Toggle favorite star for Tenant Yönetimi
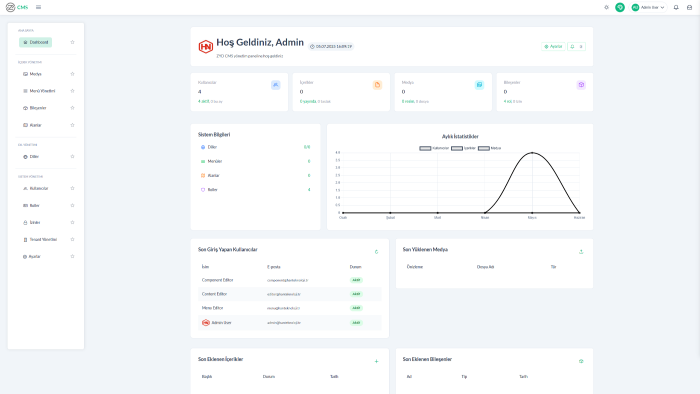 [72, 240]
